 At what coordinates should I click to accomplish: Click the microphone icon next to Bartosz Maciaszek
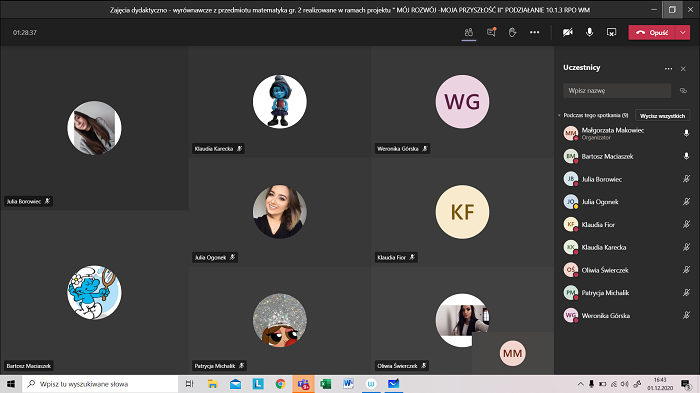click(686, 156)
